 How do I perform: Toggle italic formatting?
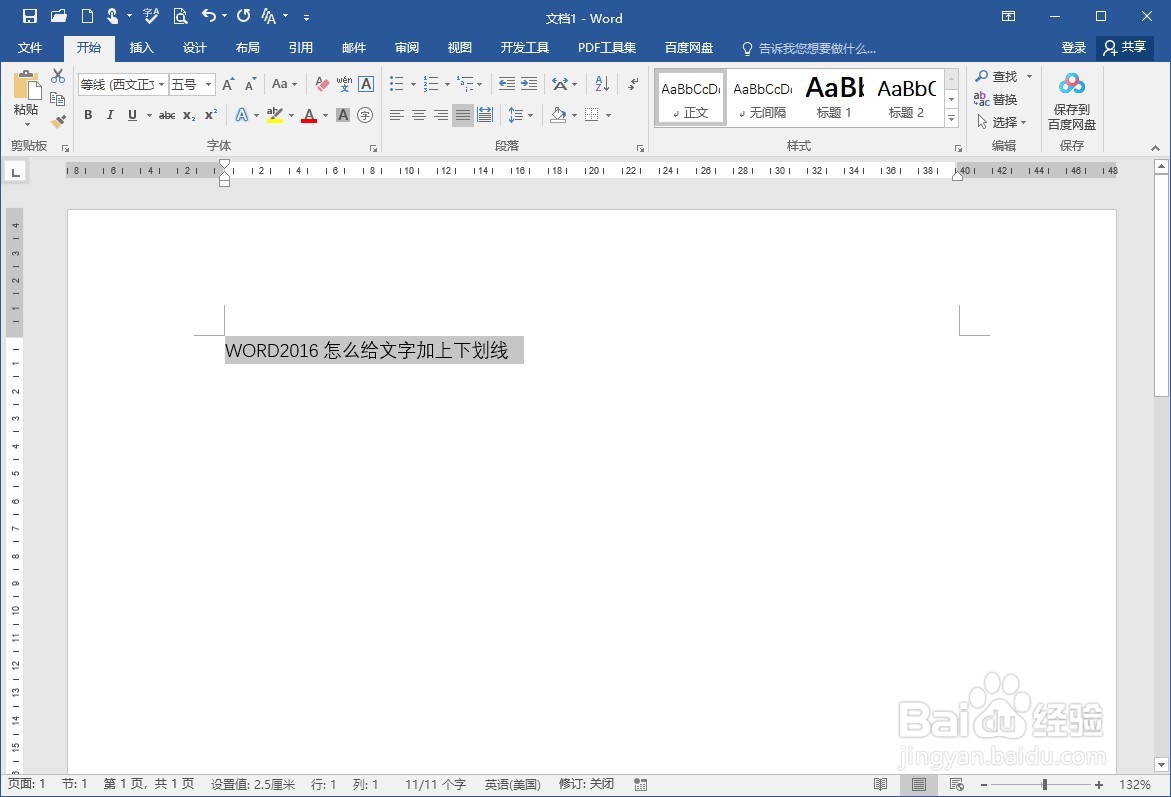(109, 115)
